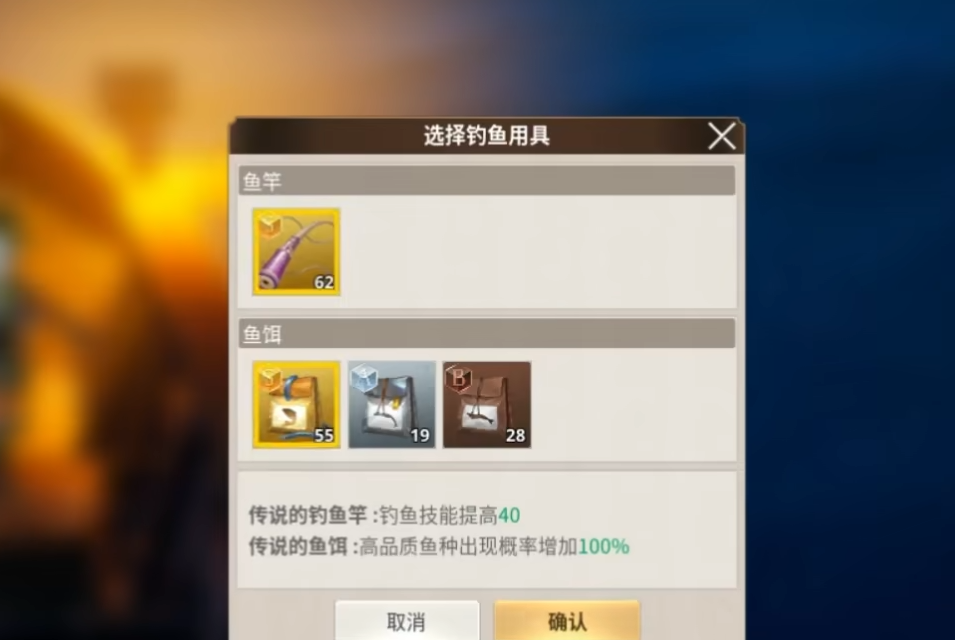Confirm selection with the 确认 button

tap(567, 621)
